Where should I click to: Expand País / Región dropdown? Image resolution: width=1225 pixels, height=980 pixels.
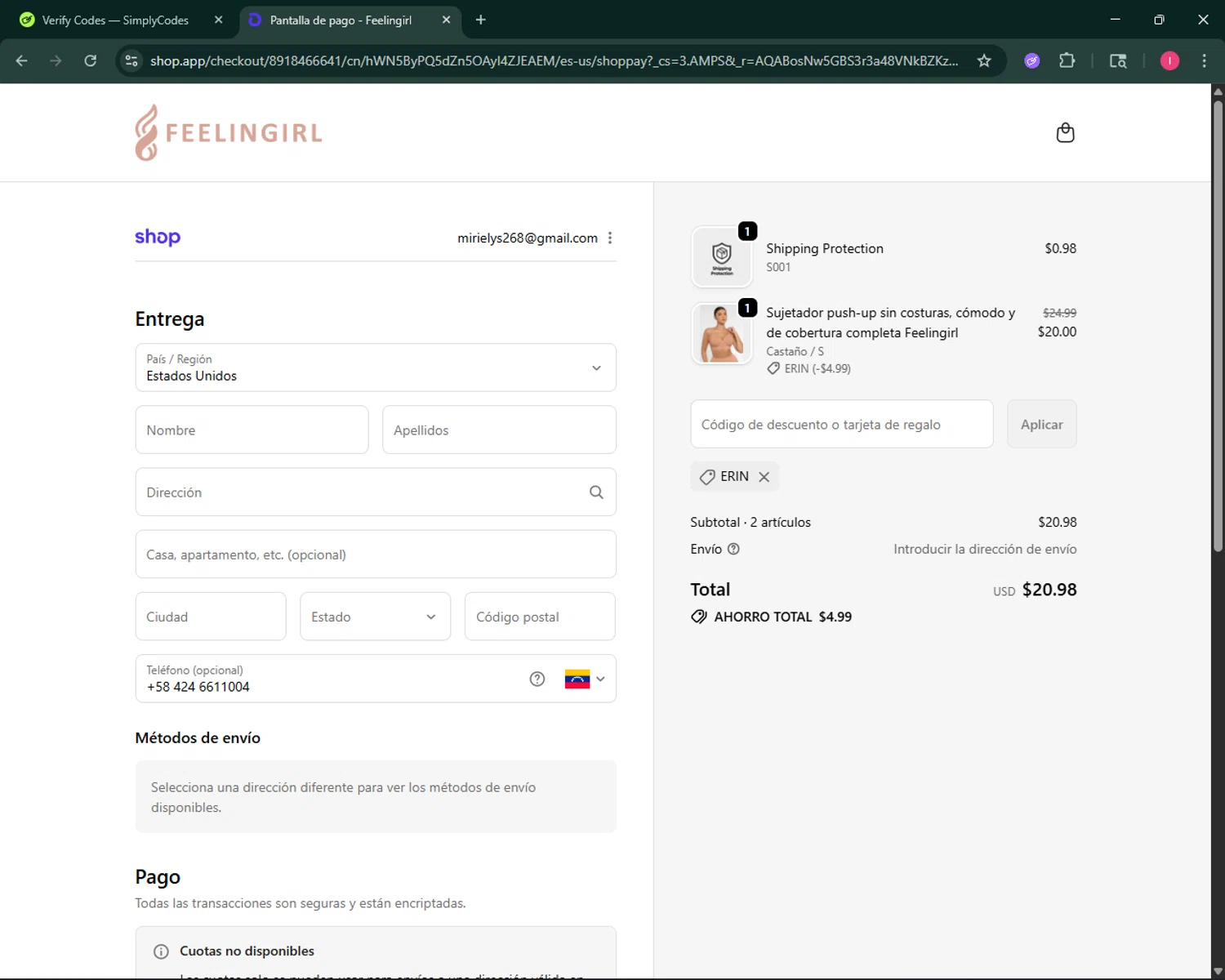coord(376,367)
